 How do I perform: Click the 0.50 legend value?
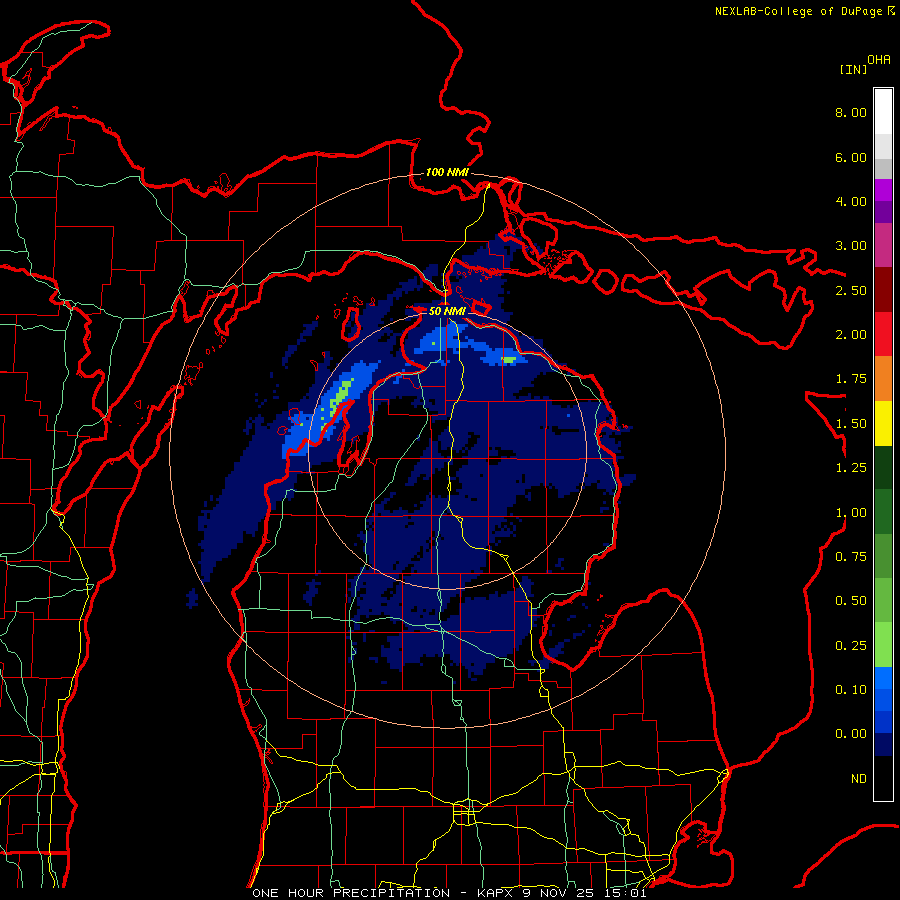click(851, 601)
